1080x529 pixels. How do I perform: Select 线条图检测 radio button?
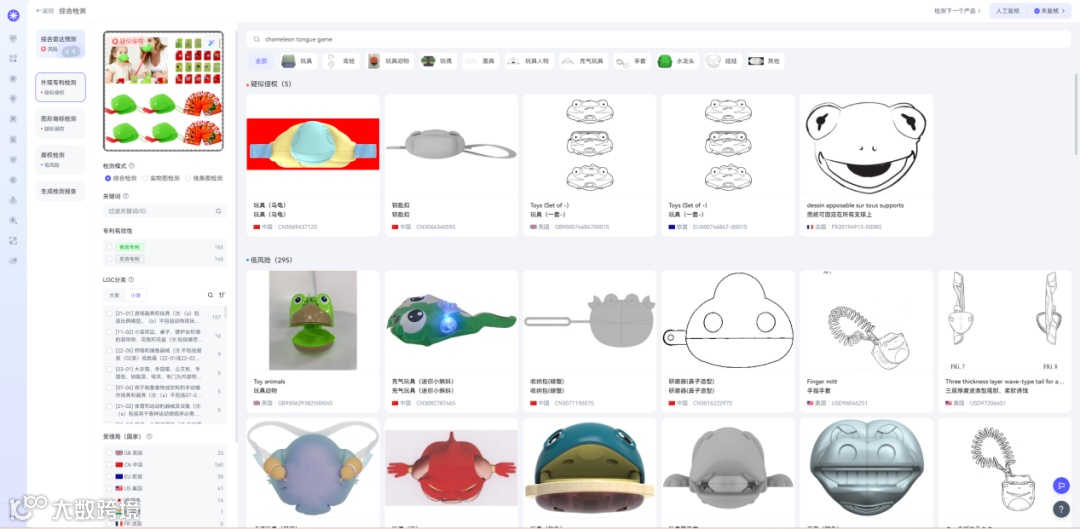[x=186, y=178]
